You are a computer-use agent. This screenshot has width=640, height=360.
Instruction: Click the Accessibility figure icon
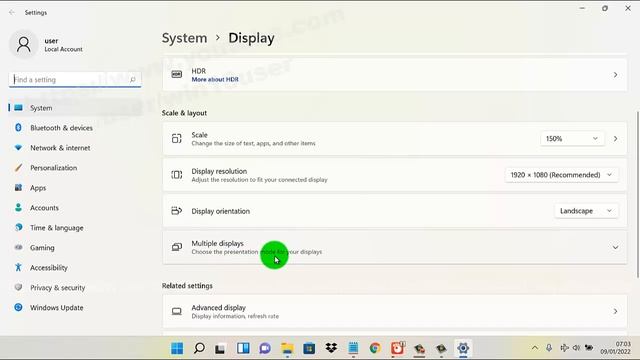tap(18, 267)
